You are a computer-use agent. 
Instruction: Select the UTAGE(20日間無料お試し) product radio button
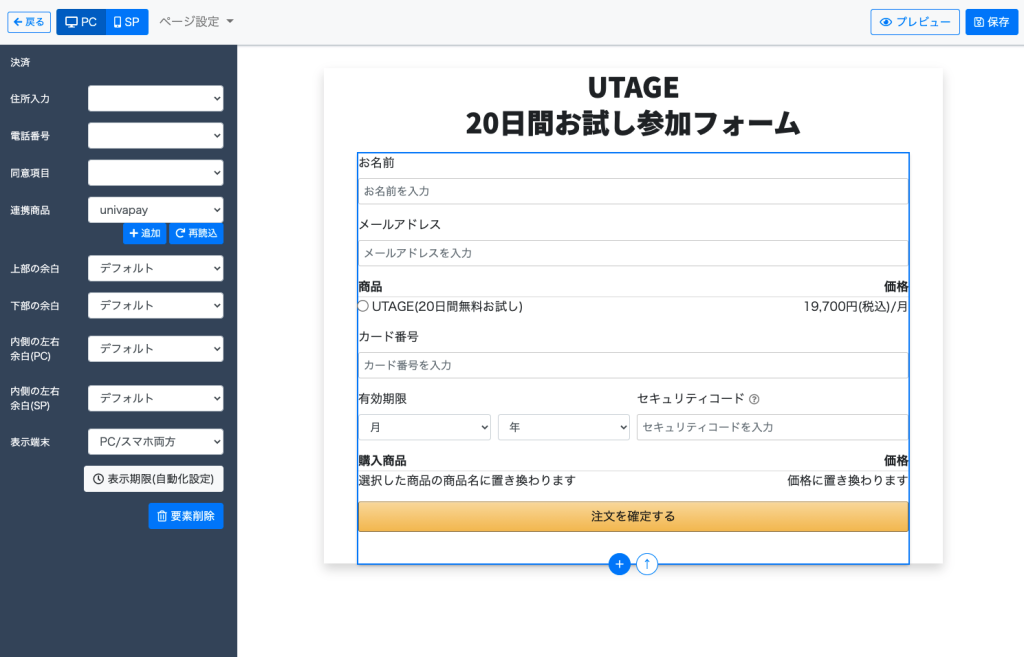[x=364, y=306]
